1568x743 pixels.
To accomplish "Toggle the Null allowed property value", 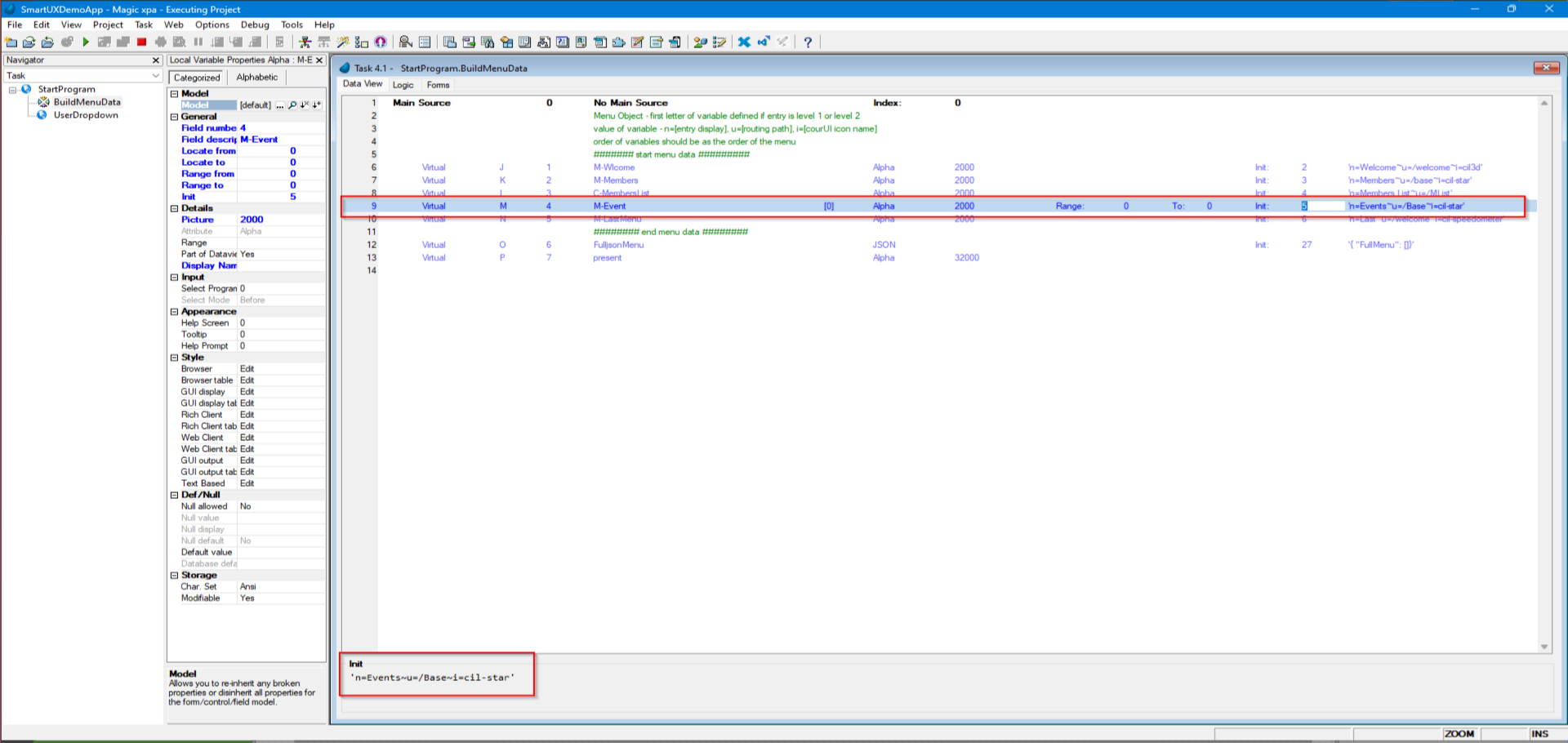I will [243, 506].
